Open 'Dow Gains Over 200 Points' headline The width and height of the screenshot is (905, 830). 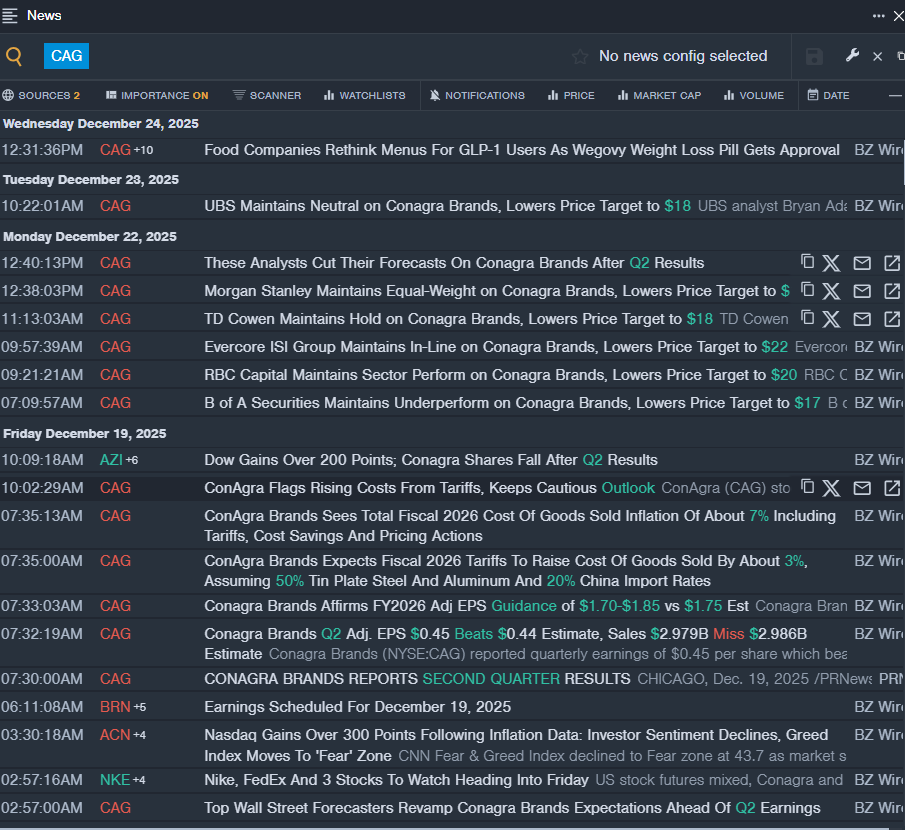(x=431, y=460)
